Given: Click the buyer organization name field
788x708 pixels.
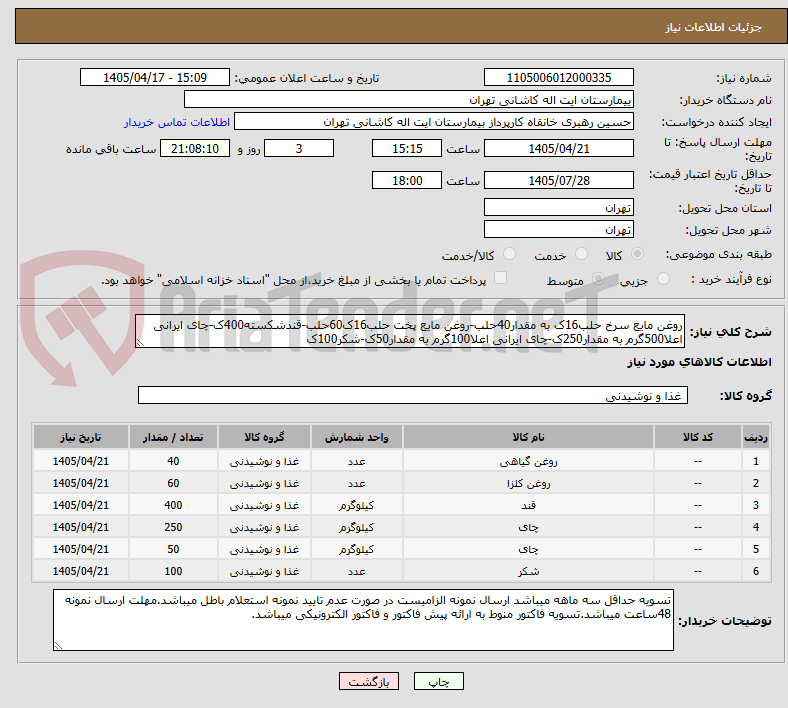Looking at the screenshot, I should tap(409, 99).
